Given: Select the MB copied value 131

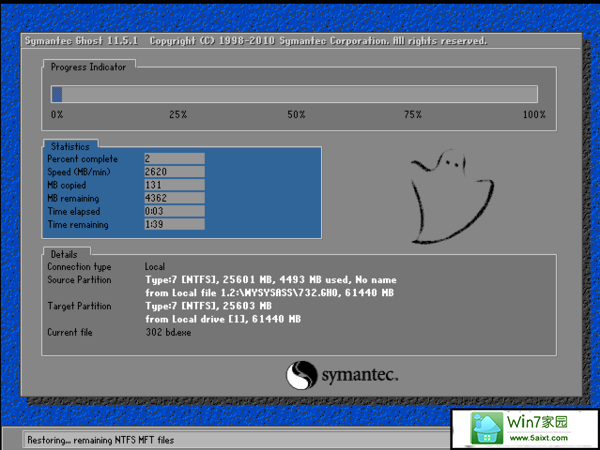Looking at the screenshot, I should (x=174, y=185).
